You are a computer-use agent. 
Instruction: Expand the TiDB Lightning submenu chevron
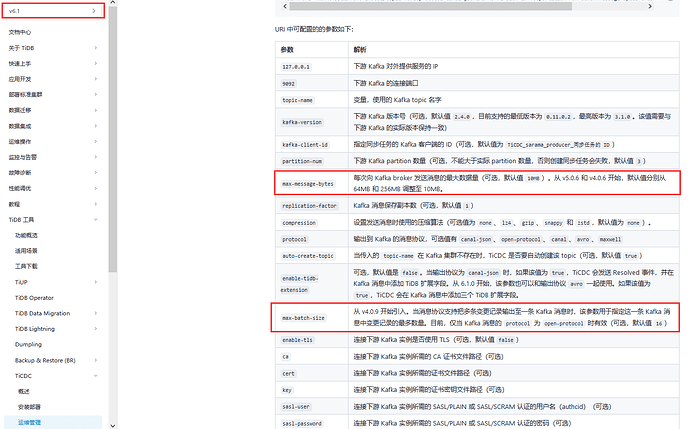click(95, 329)
